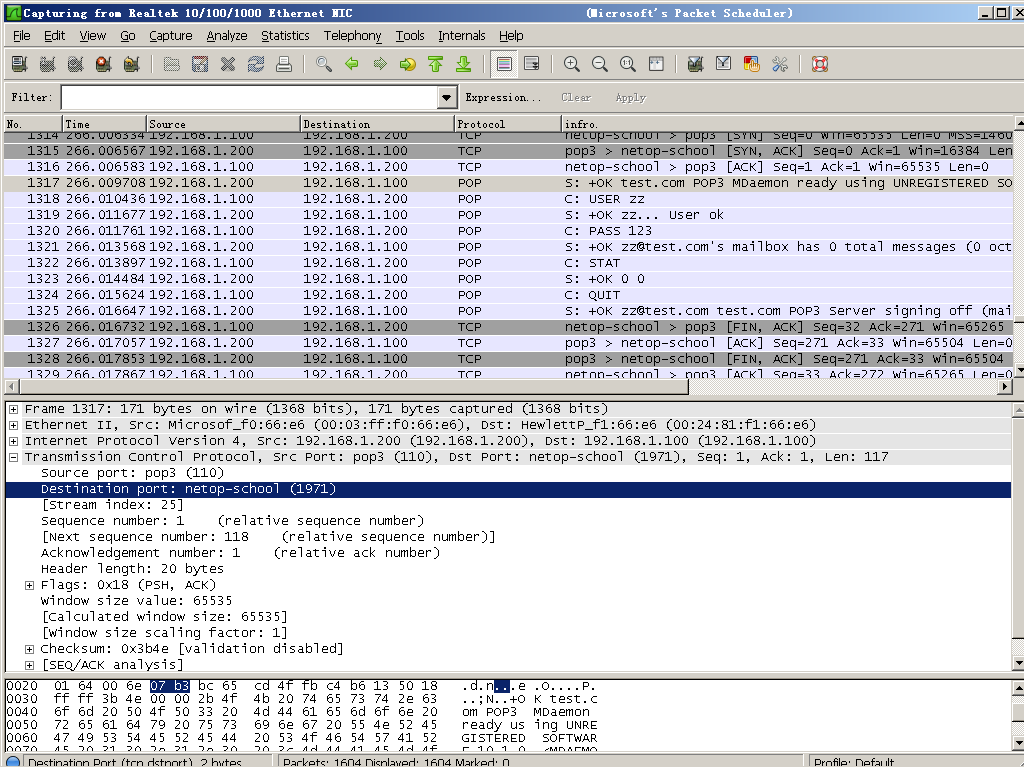The height and width of the screenshot is (768, 1024).
Task: Click the Expression... button
Action: 503,97
